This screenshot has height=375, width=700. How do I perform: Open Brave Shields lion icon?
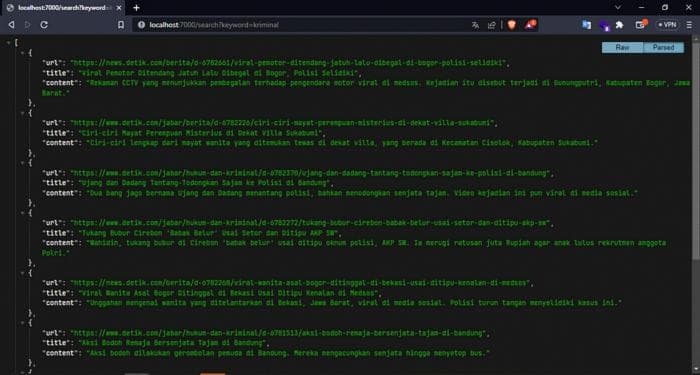512,25
